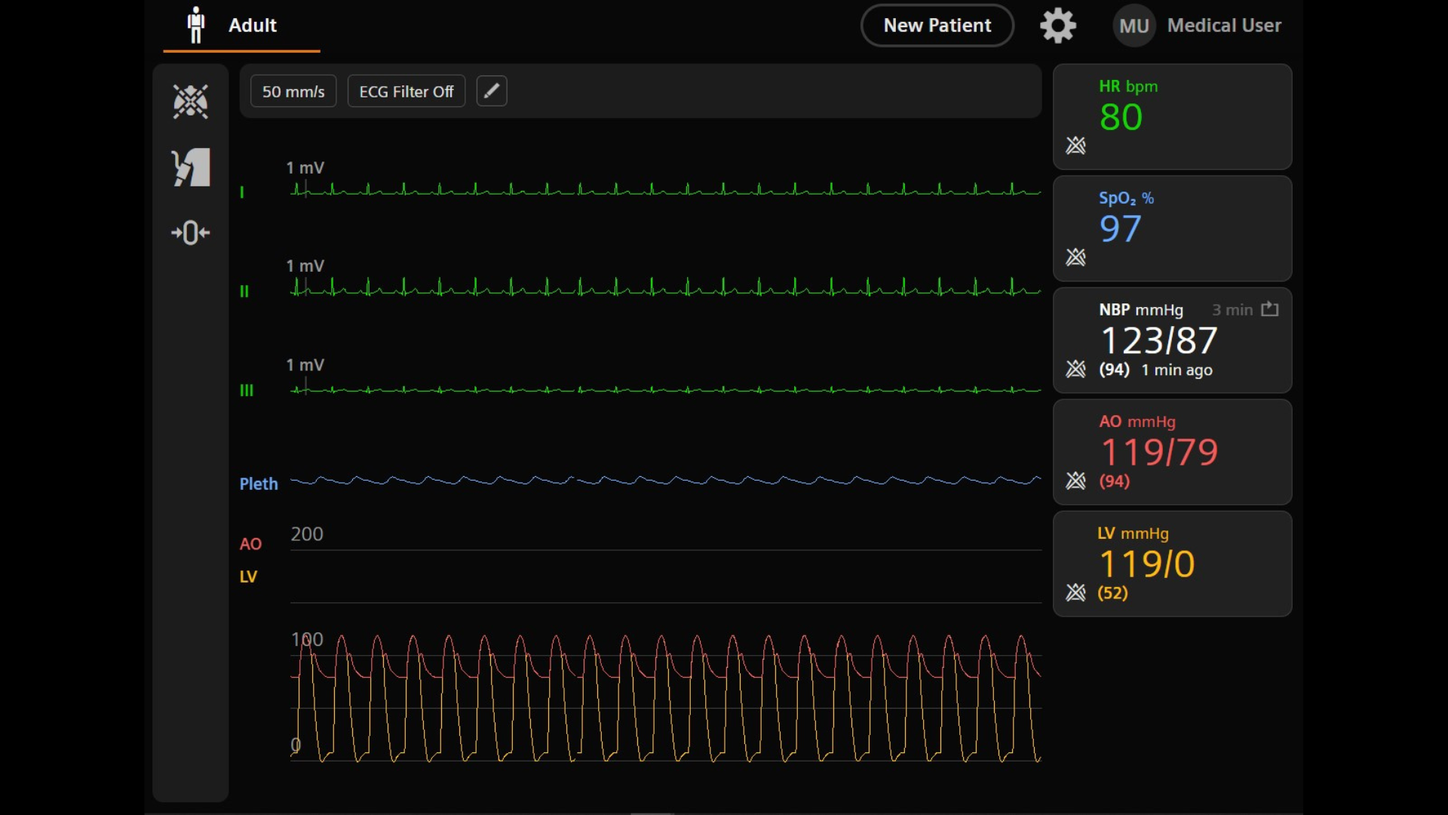Viewport: 1448px width, 815px height.
Task: Click the ECG lead II label
Action: (x=244, y=291)
